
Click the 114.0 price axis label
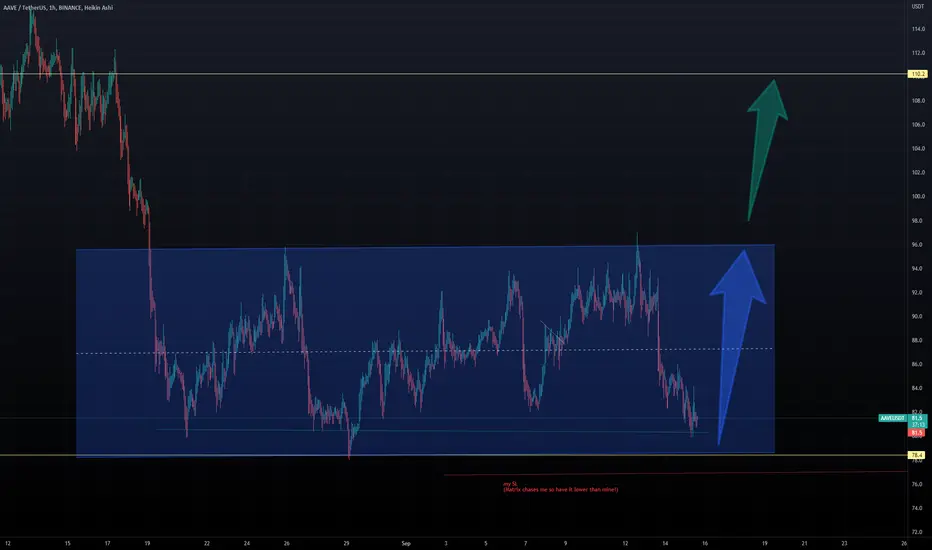tap(918, 29)
